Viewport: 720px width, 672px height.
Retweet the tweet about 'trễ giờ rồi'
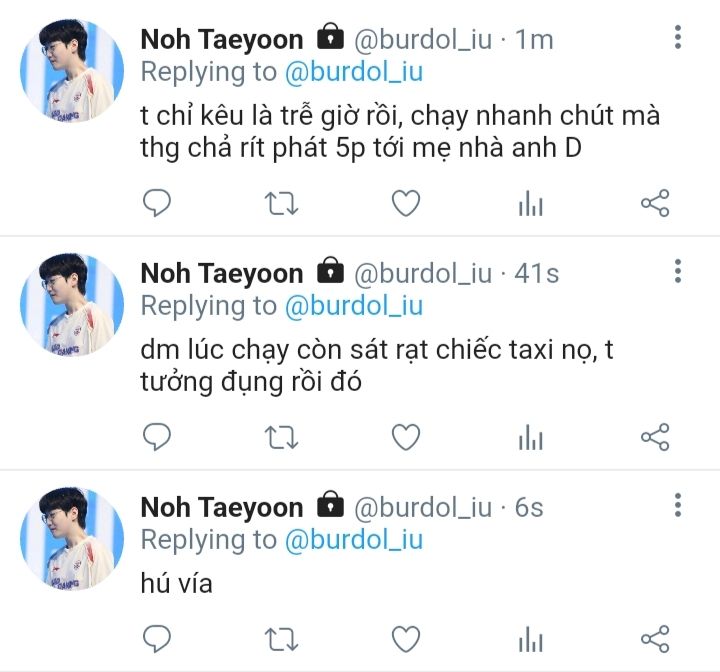coord(281,203)
